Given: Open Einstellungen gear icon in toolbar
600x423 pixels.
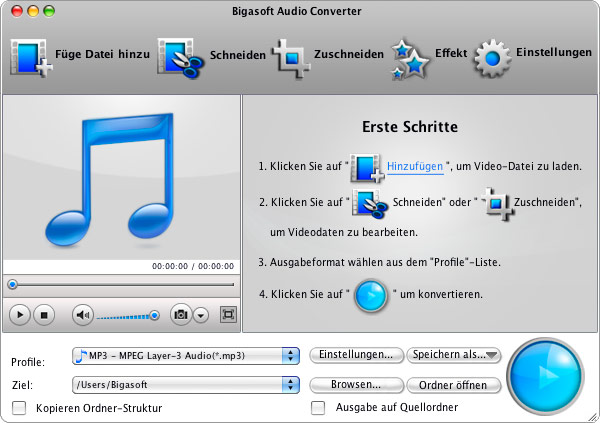Looking at the screenshot, I should click(x=492, y=58).
